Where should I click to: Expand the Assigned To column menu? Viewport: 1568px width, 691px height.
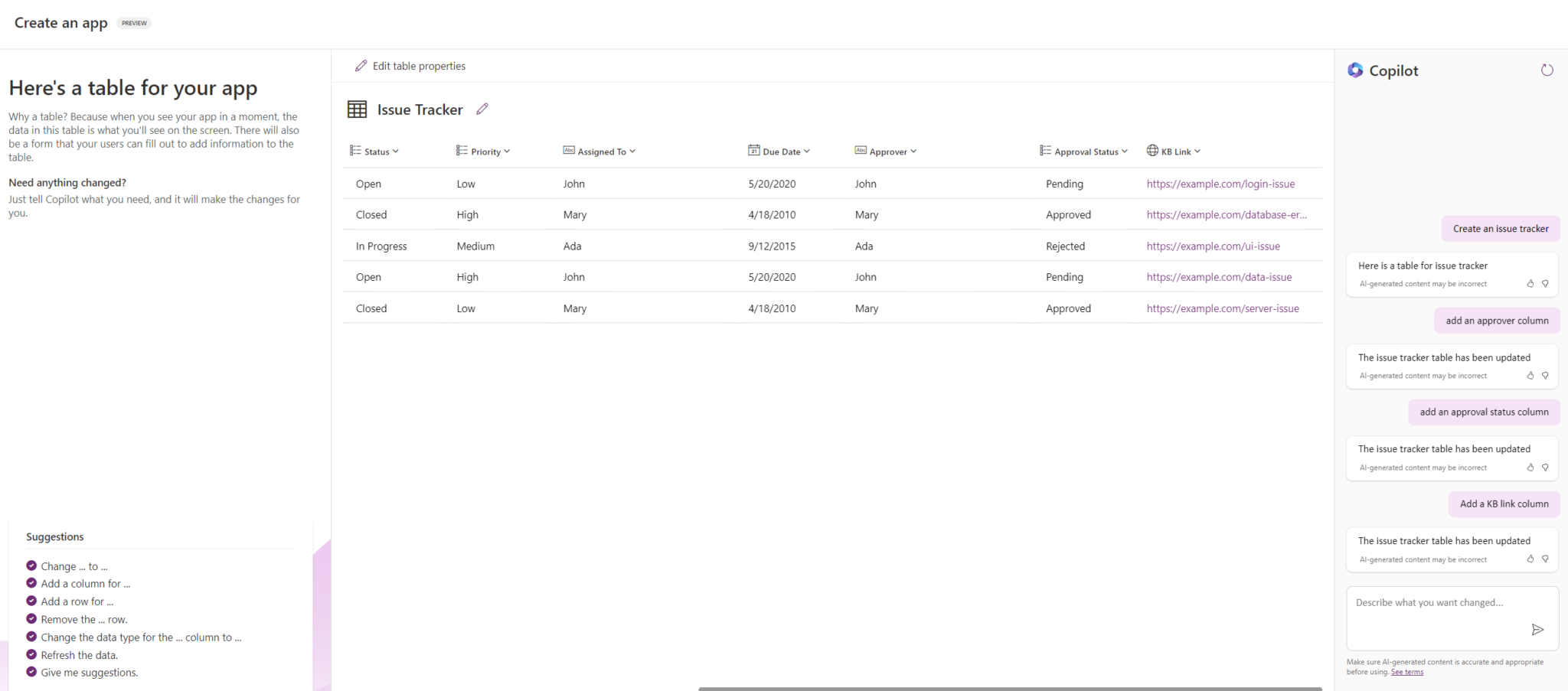click(x=632, y=152)
